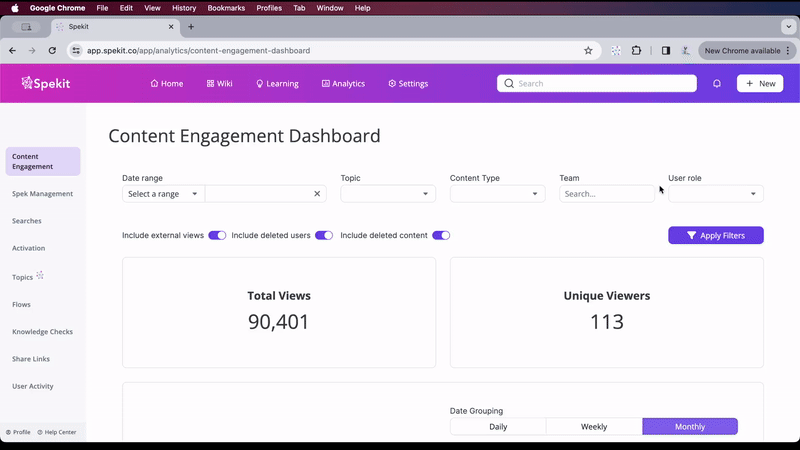Open the Bookmarks menu in macOS menu bar
The height and width of the screenshot is (450, 800).
tap(226, 8)
